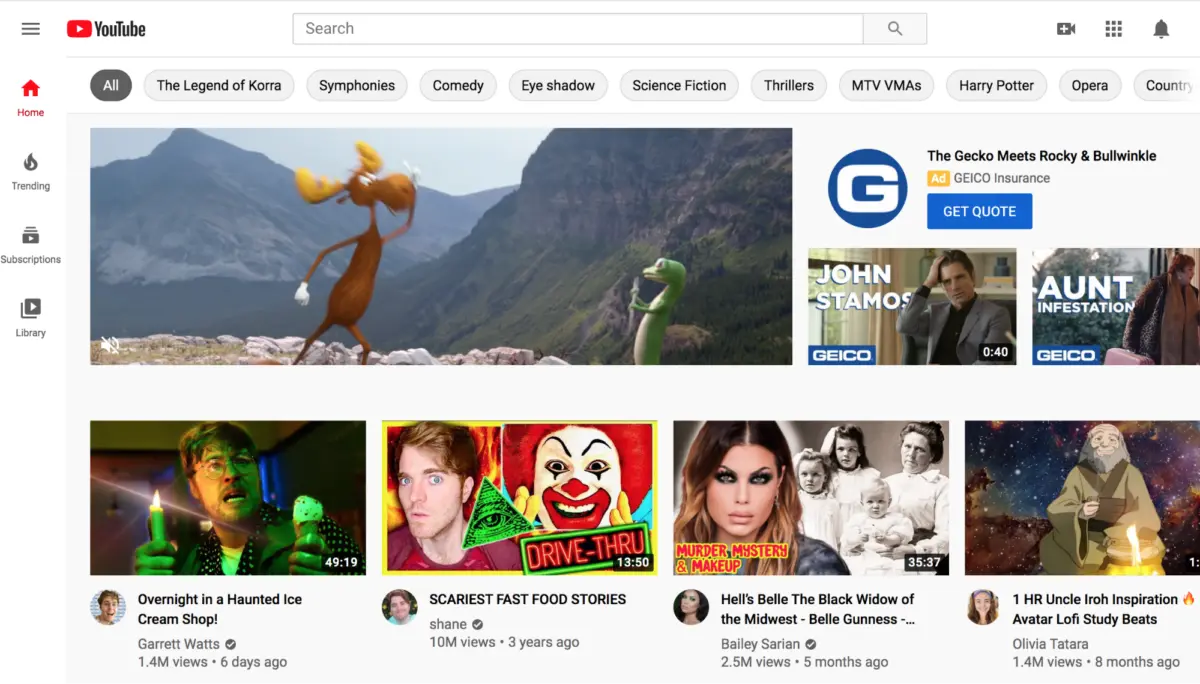Click the GET QUOTE button
The image size is (1200, 684).
coord(979,211)
